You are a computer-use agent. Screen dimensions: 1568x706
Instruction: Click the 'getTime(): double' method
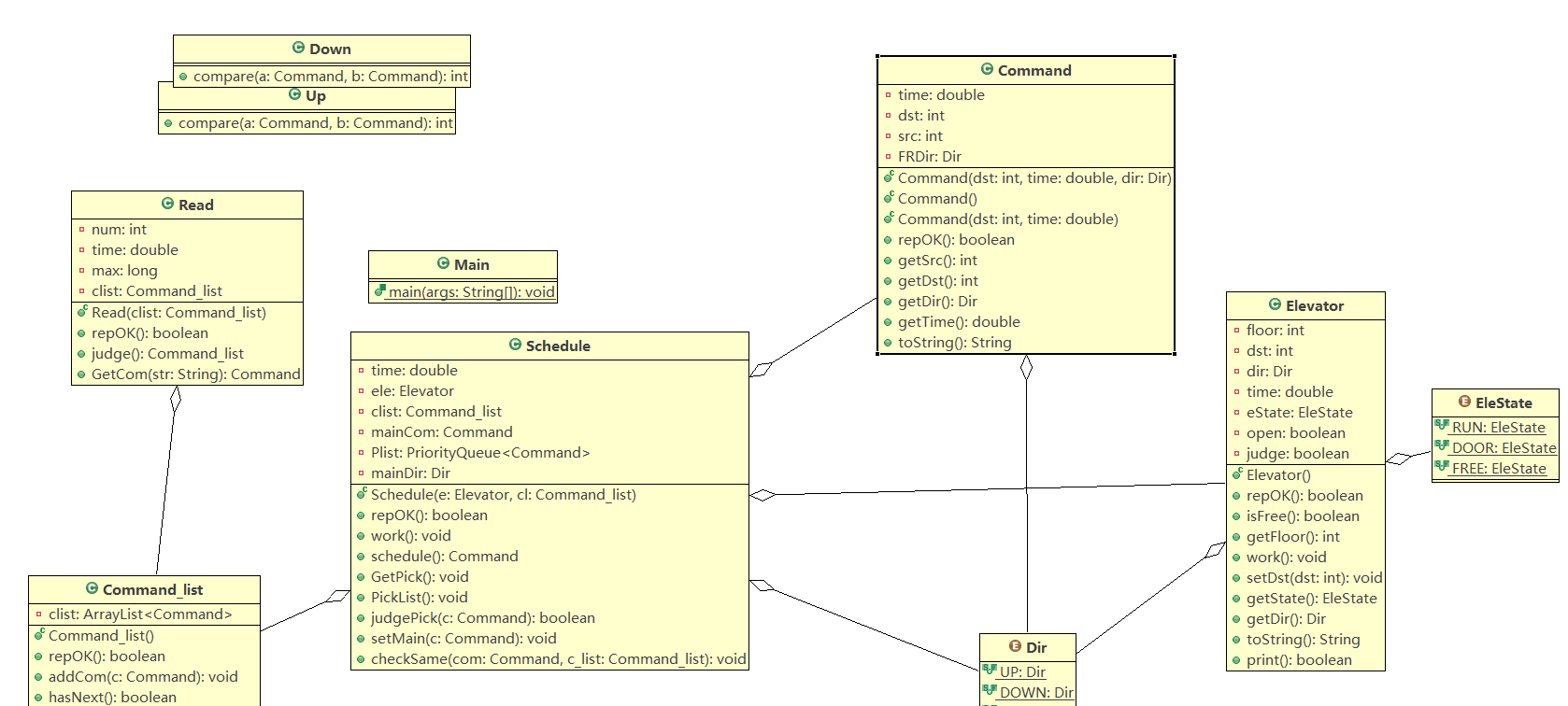959,321
